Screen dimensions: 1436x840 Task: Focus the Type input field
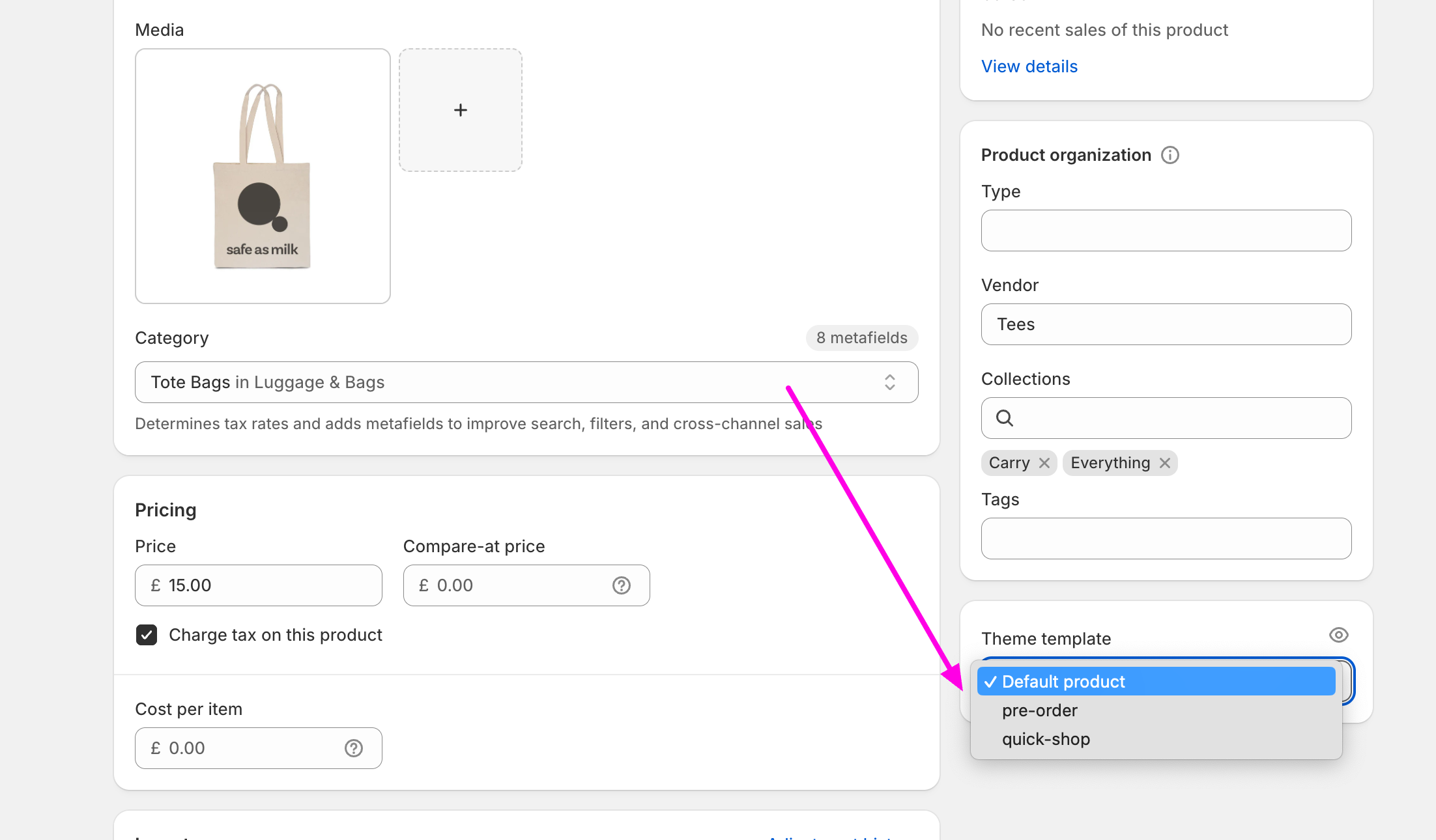click(x=1166, y=231)
